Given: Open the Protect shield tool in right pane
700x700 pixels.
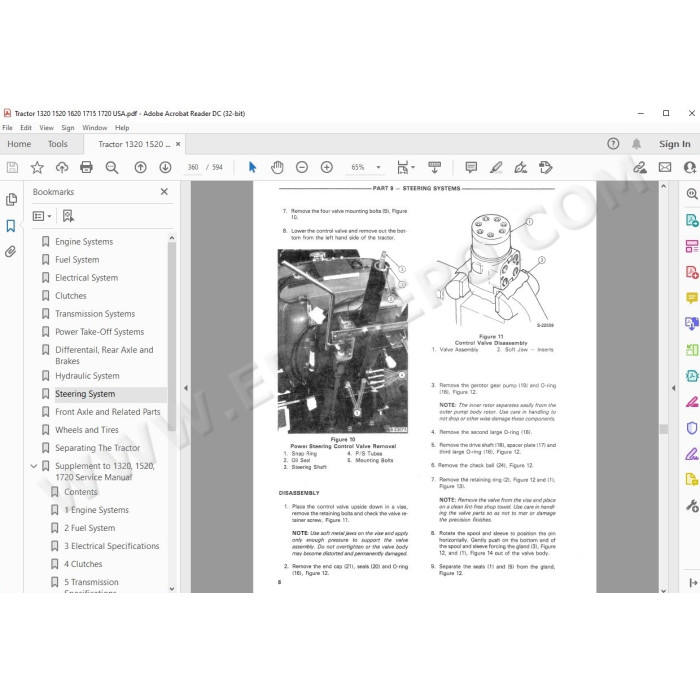Looking at the screenshot, I should (692, 428).
